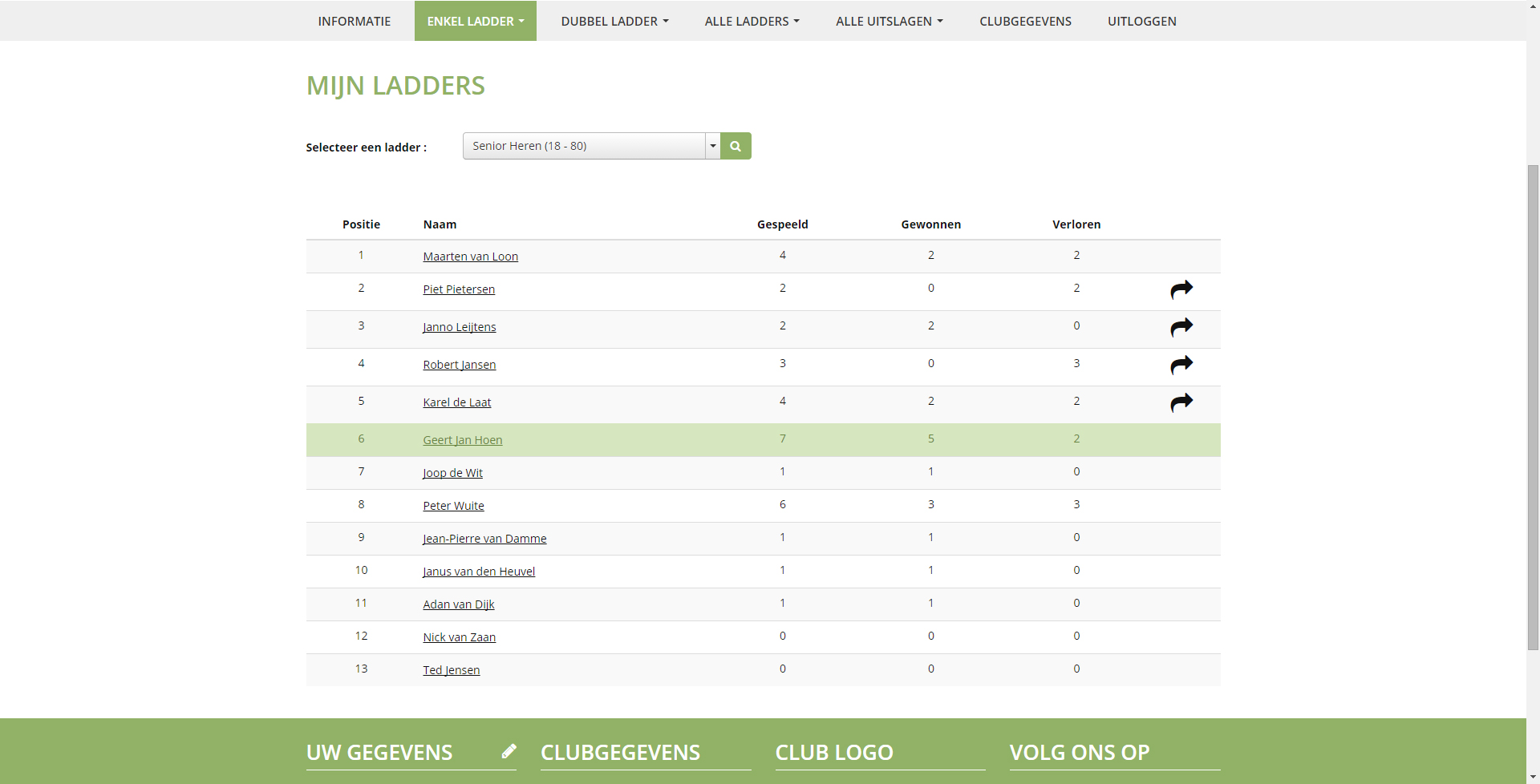This screenshot has width=1540, height=784.
Task: Click the green search magnifier button
Action: pos(736,146)
